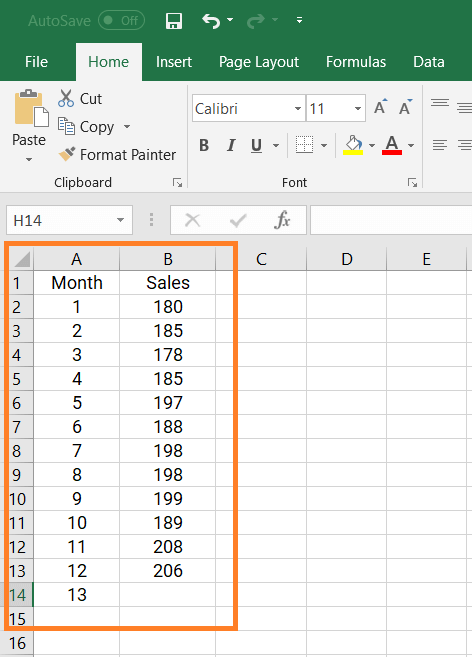Screen dimensions: 472x657
Task: Select the cell containing 197
Action: click(168, 403)
